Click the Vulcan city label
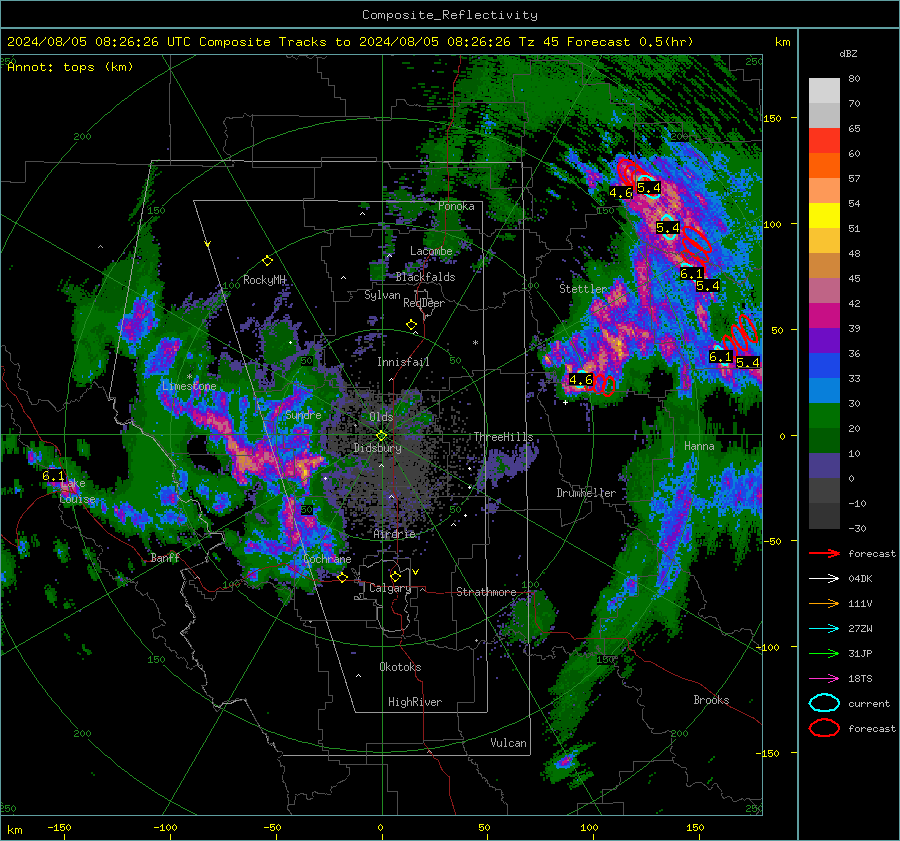Screen dimensions: 900x841 tap(509, 743)
